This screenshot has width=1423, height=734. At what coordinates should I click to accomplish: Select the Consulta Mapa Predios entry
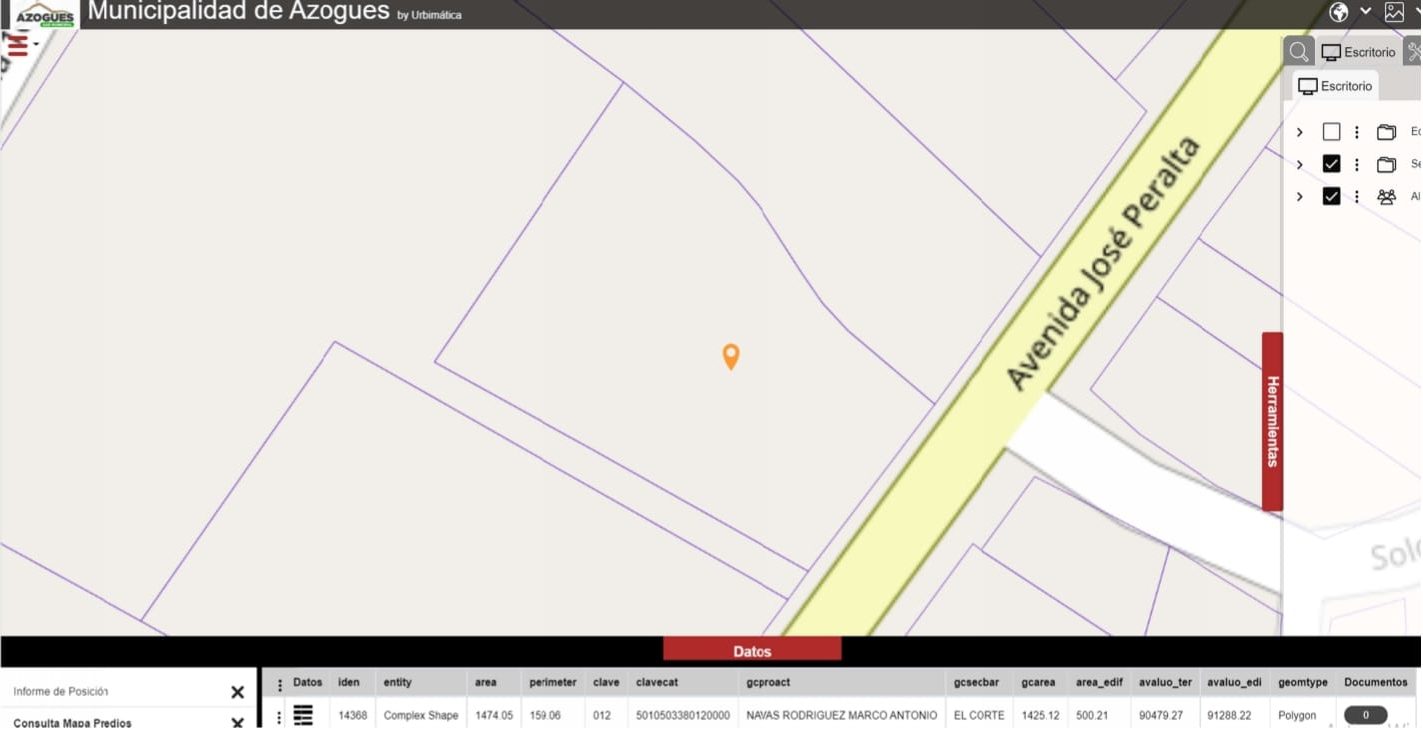(72, 723)
